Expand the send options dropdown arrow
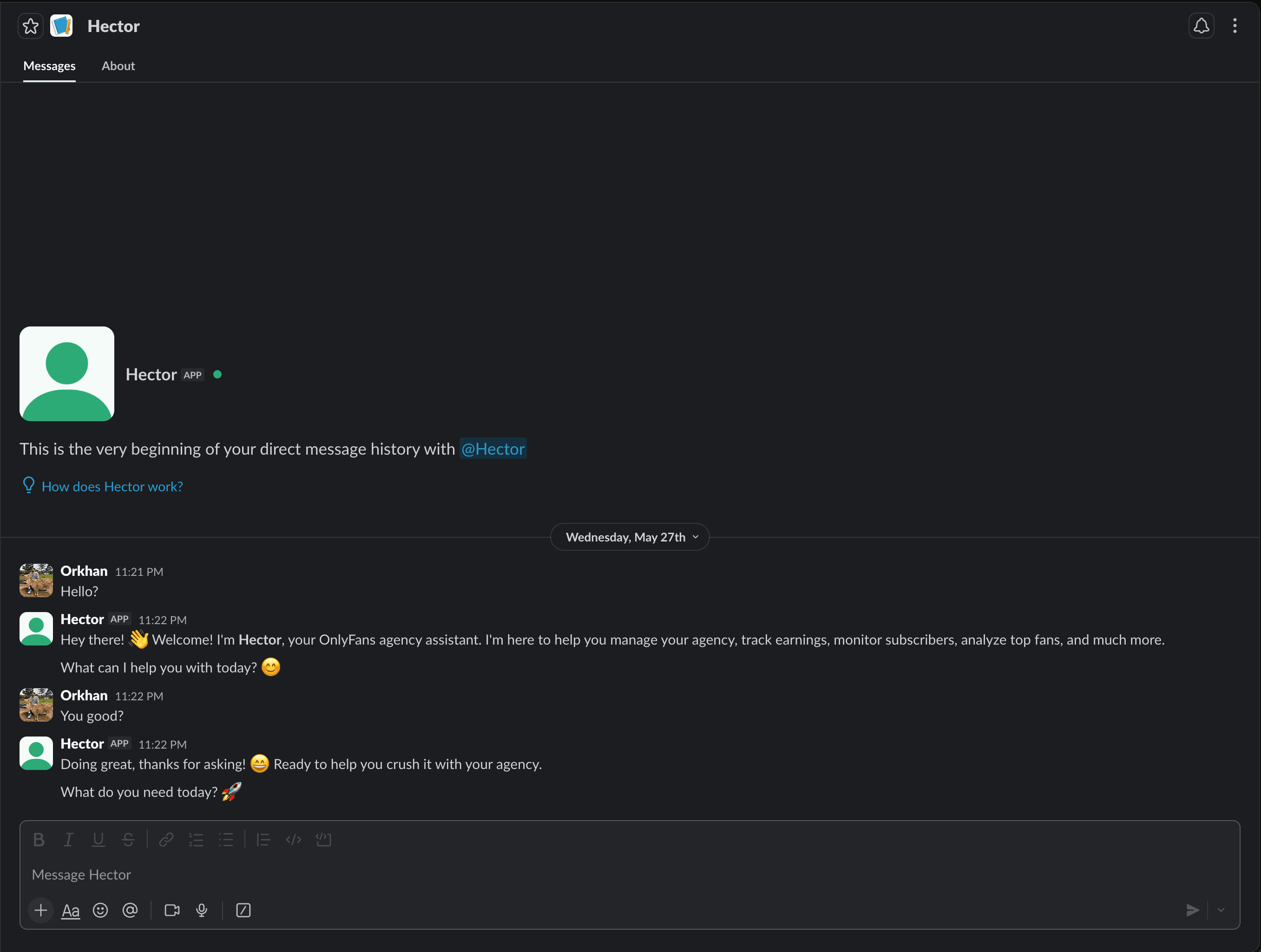The image size is (1261, 952). 1221,910
